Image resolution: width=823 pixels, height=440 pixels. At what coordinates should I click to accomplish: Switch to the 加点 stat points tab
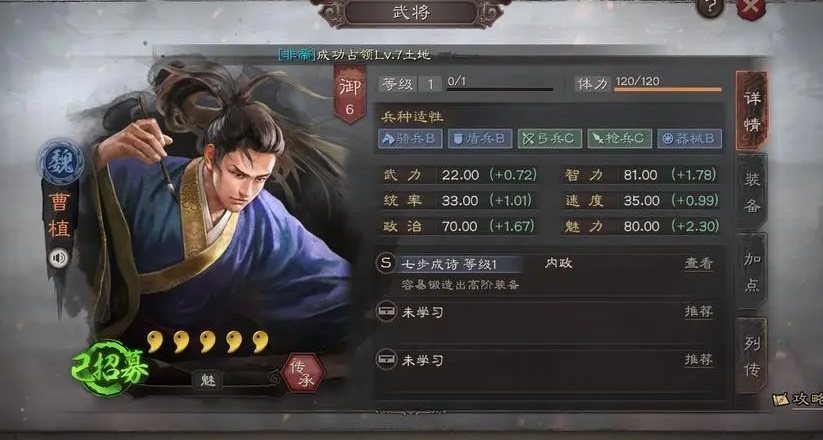click(752, 271)
